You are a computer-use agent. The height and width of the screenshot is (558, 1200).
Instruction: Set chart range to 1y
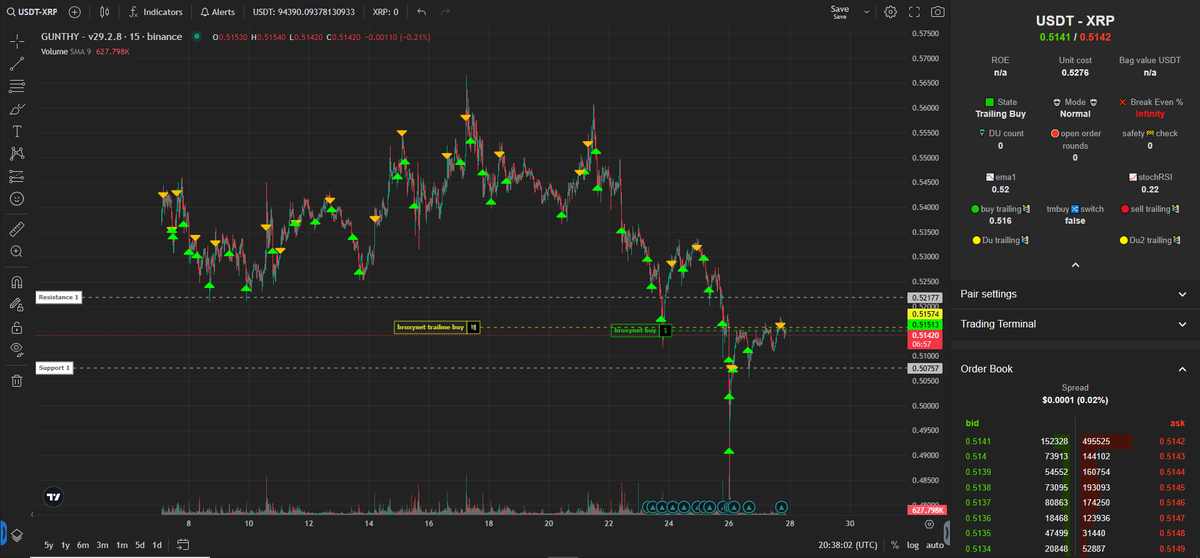pos(65,545)
